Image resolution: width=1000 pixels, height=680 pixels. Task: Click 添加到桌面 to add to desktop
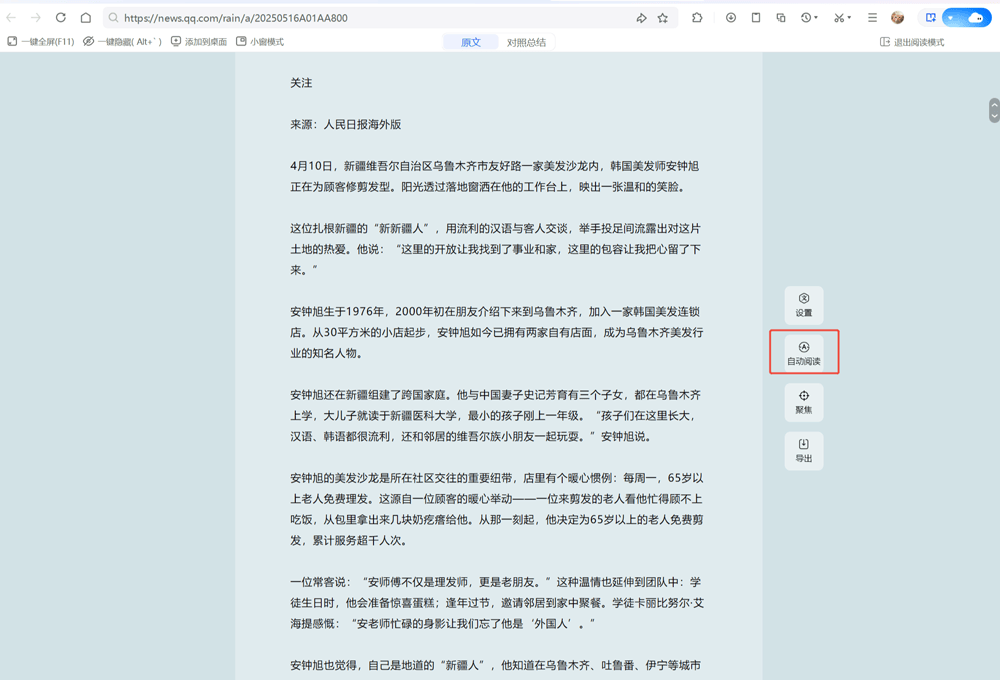(193, 41)
